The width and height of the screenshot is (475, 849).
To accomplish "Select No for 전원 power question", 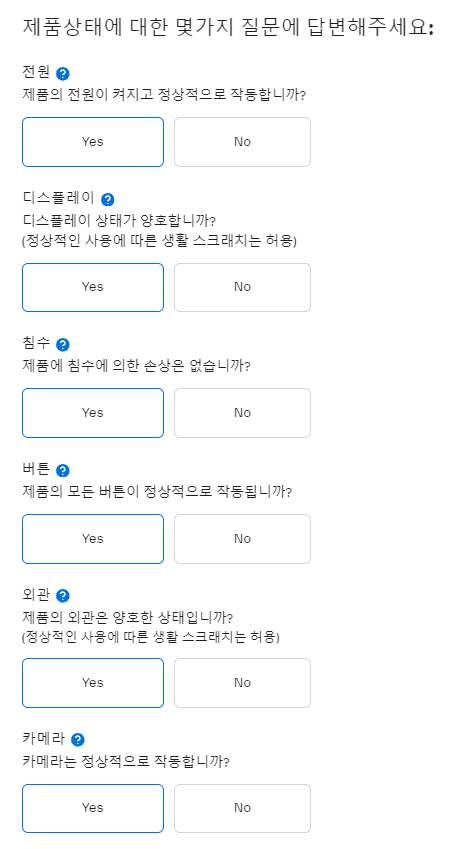I will (242, 142).
